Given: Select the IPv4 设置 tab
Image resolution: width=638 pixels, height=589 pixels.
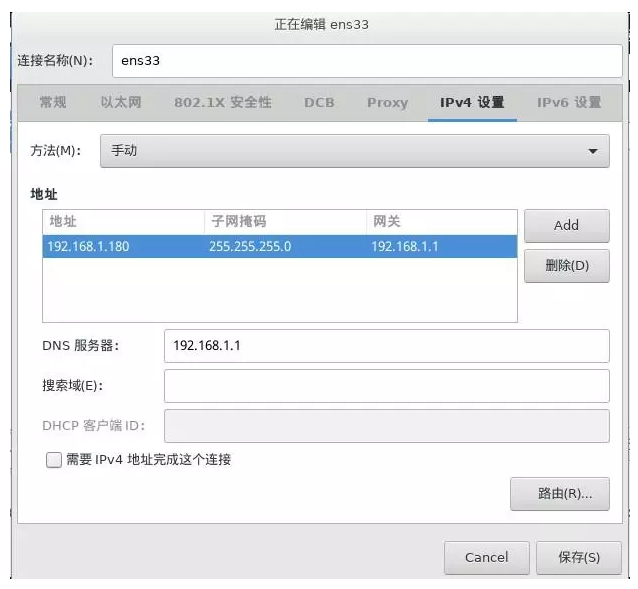Looking at the screenshot, I should (x=472, y=103).
